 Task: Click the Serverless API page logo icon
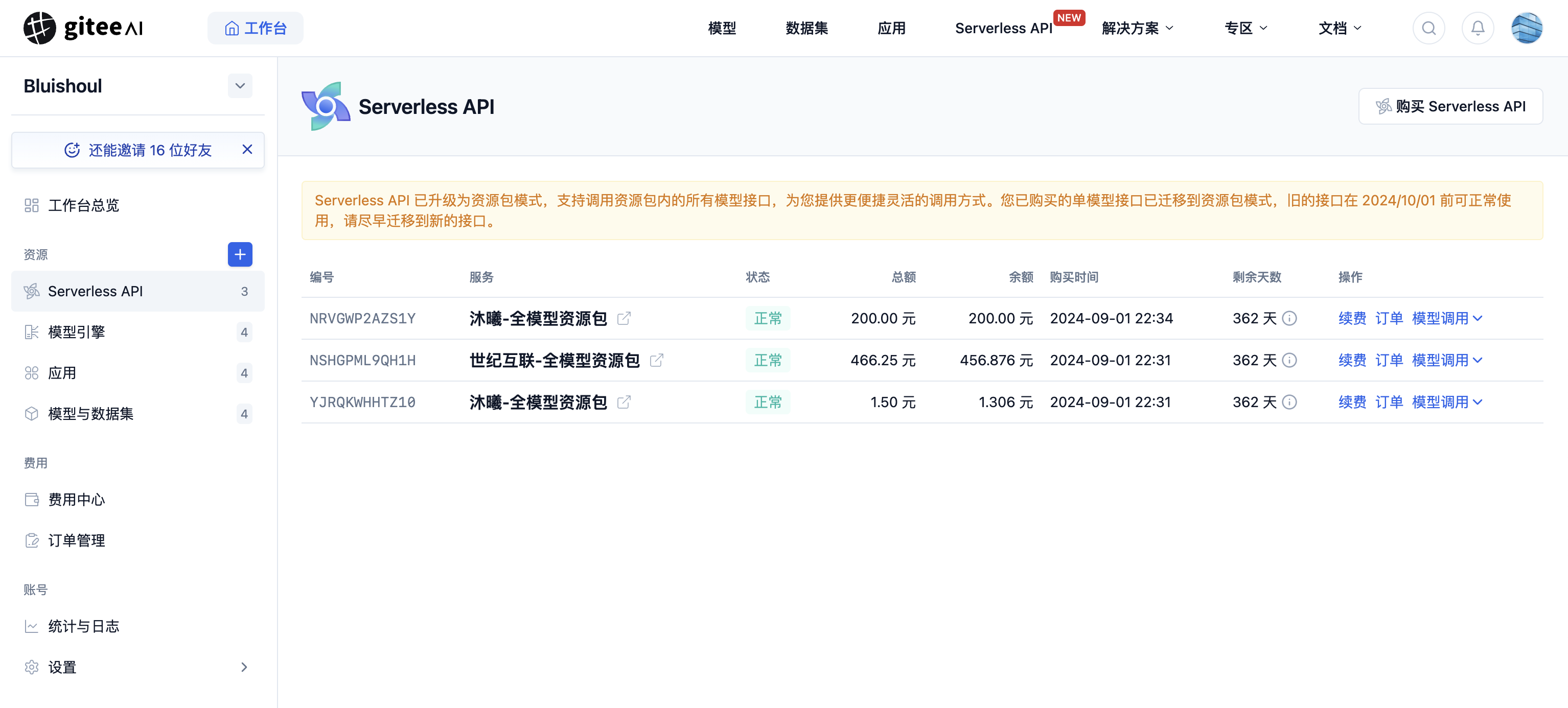[x=326, y=106]
